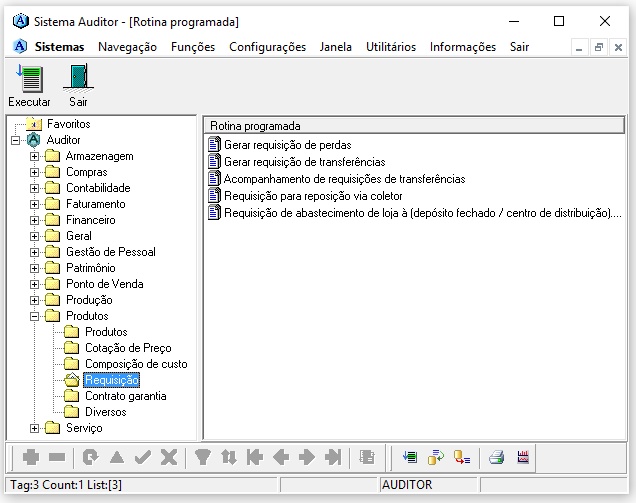Open the Funções menu

tap(192, 47)
